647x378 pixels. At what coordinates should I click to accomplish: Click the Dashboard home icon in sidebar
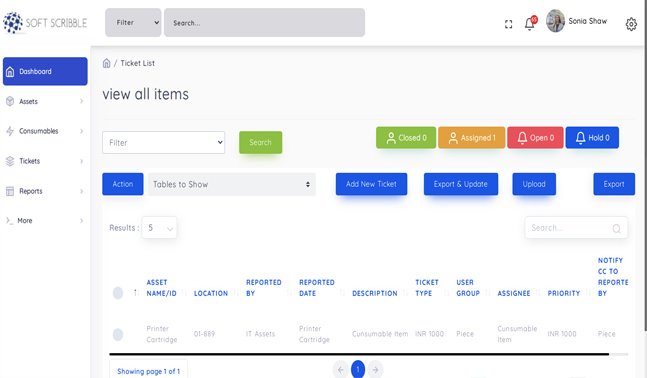tap(10, 71)
